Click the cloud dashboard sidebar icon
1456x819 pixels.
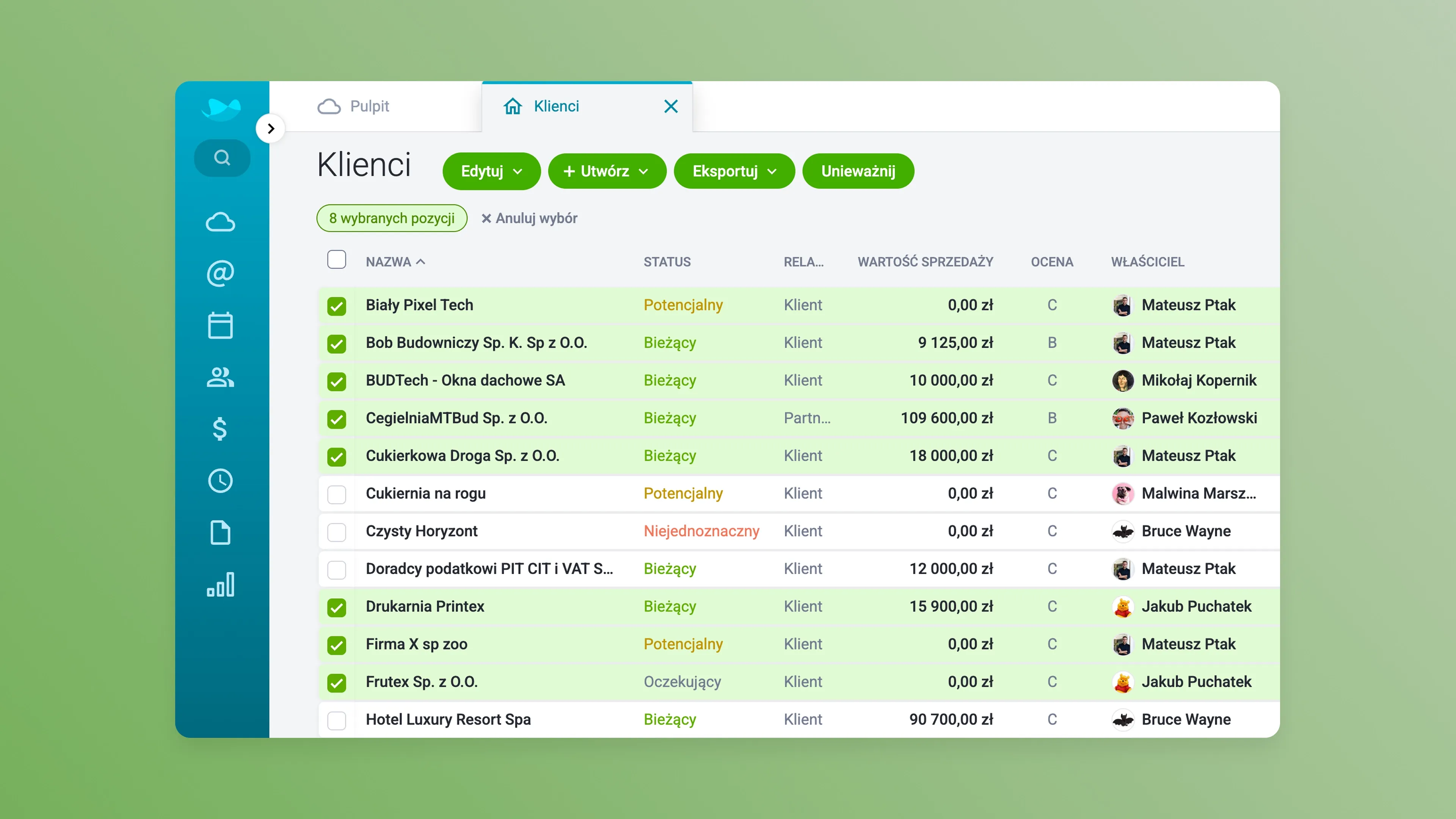pos(220,222)
